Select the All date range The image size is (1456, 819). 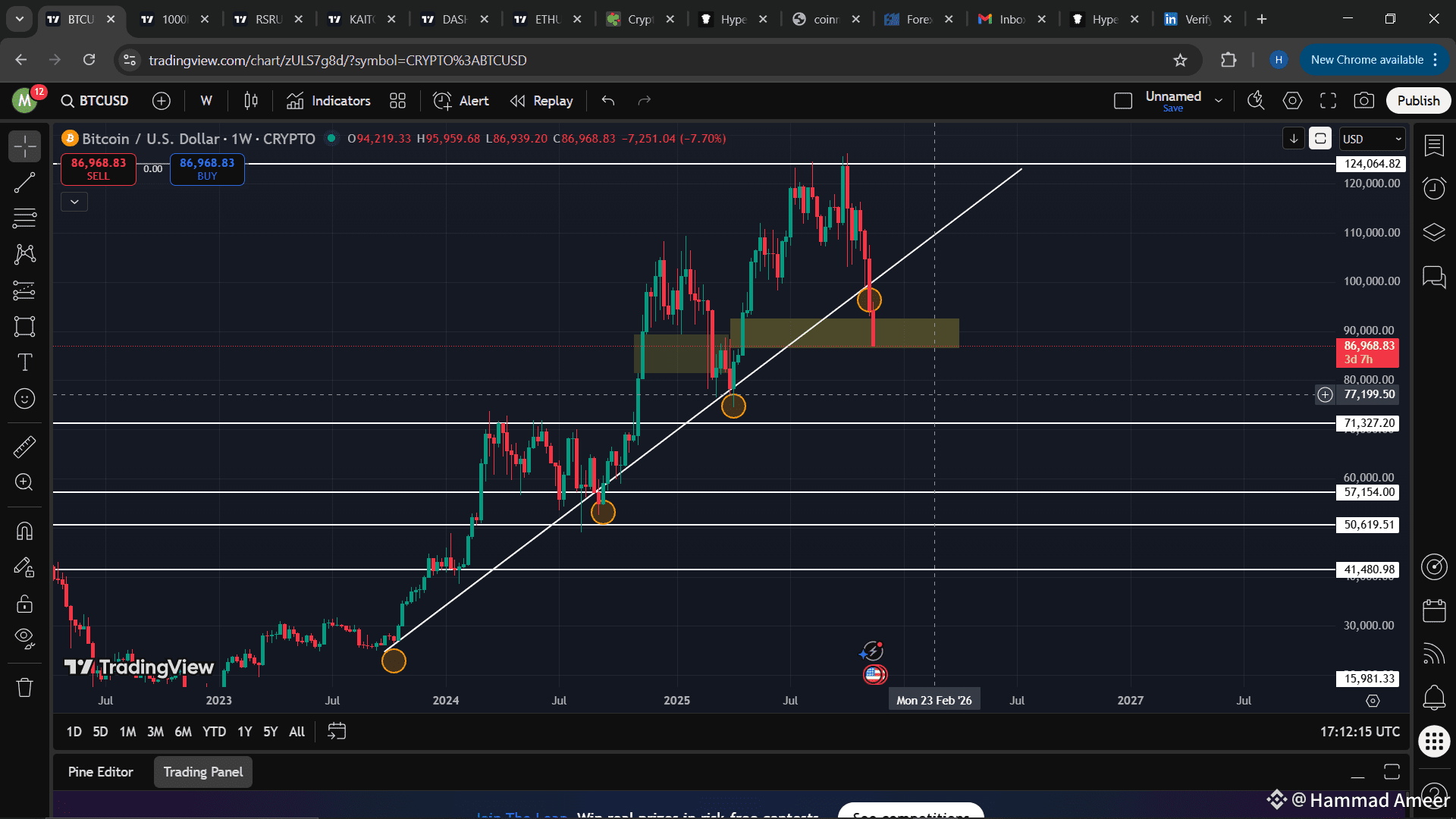[x=297, y=732]
